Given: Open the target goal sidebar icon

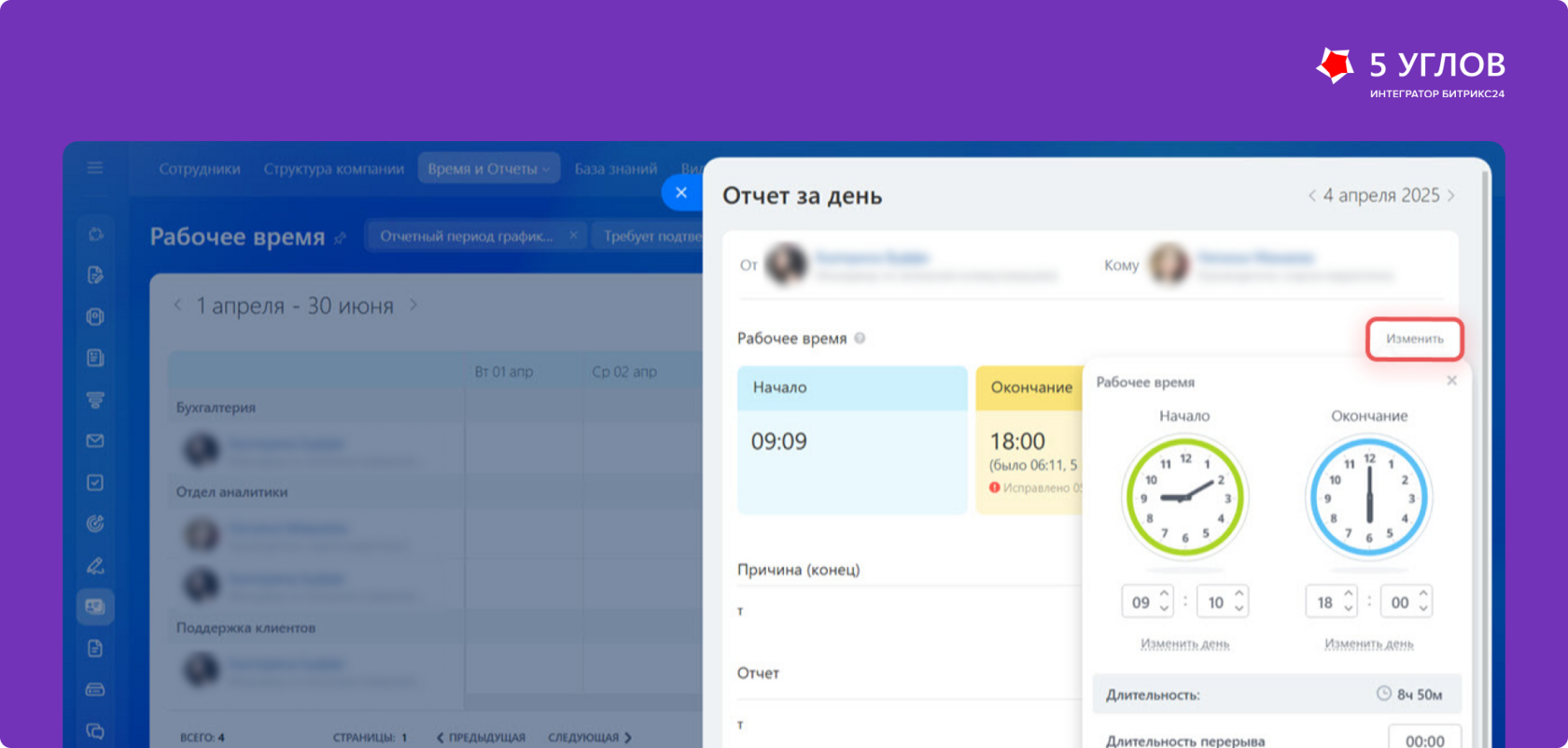Looking at the screenshot, I should point(95,524).
